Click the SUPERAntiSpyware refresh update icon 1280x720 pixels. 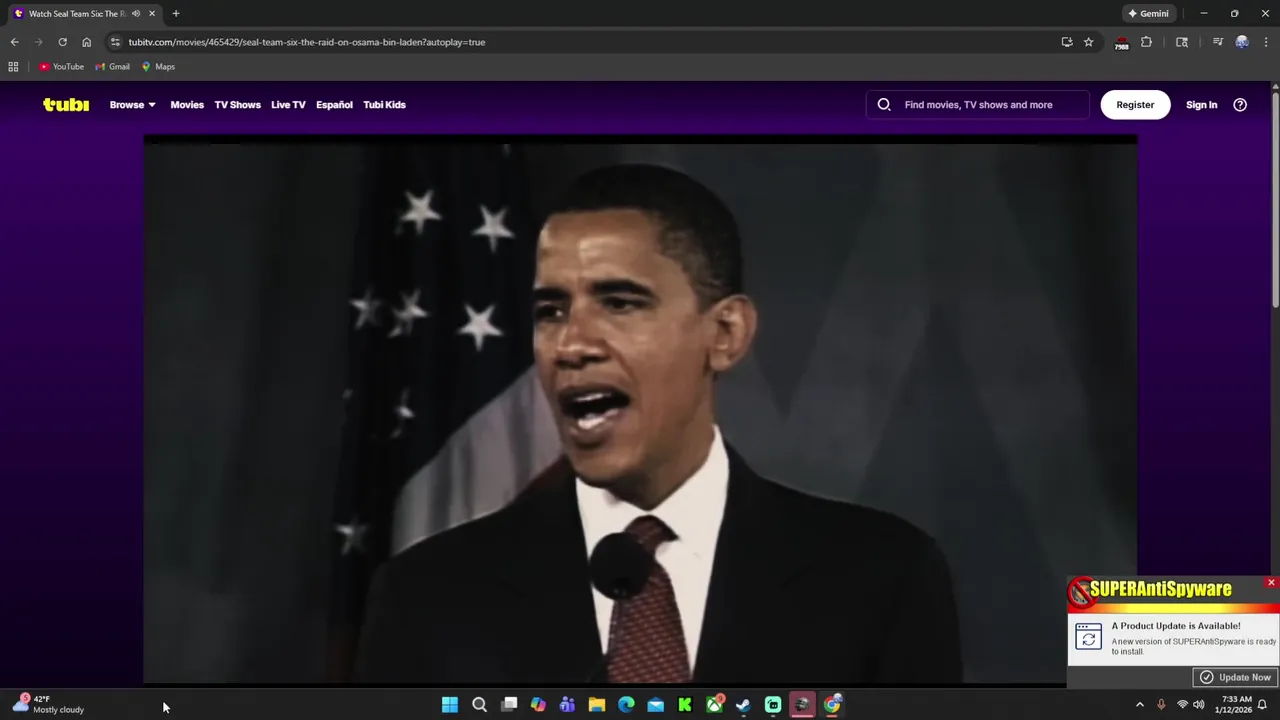pyautogui.click(x=1088, y=636)
